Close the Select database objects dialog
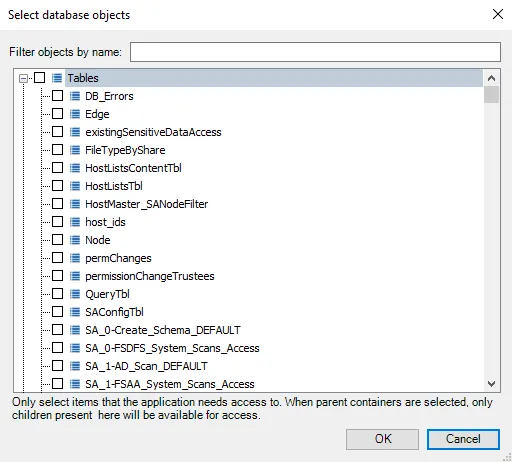The height and width of the screenshot is (462, 512). pos(498,14)
